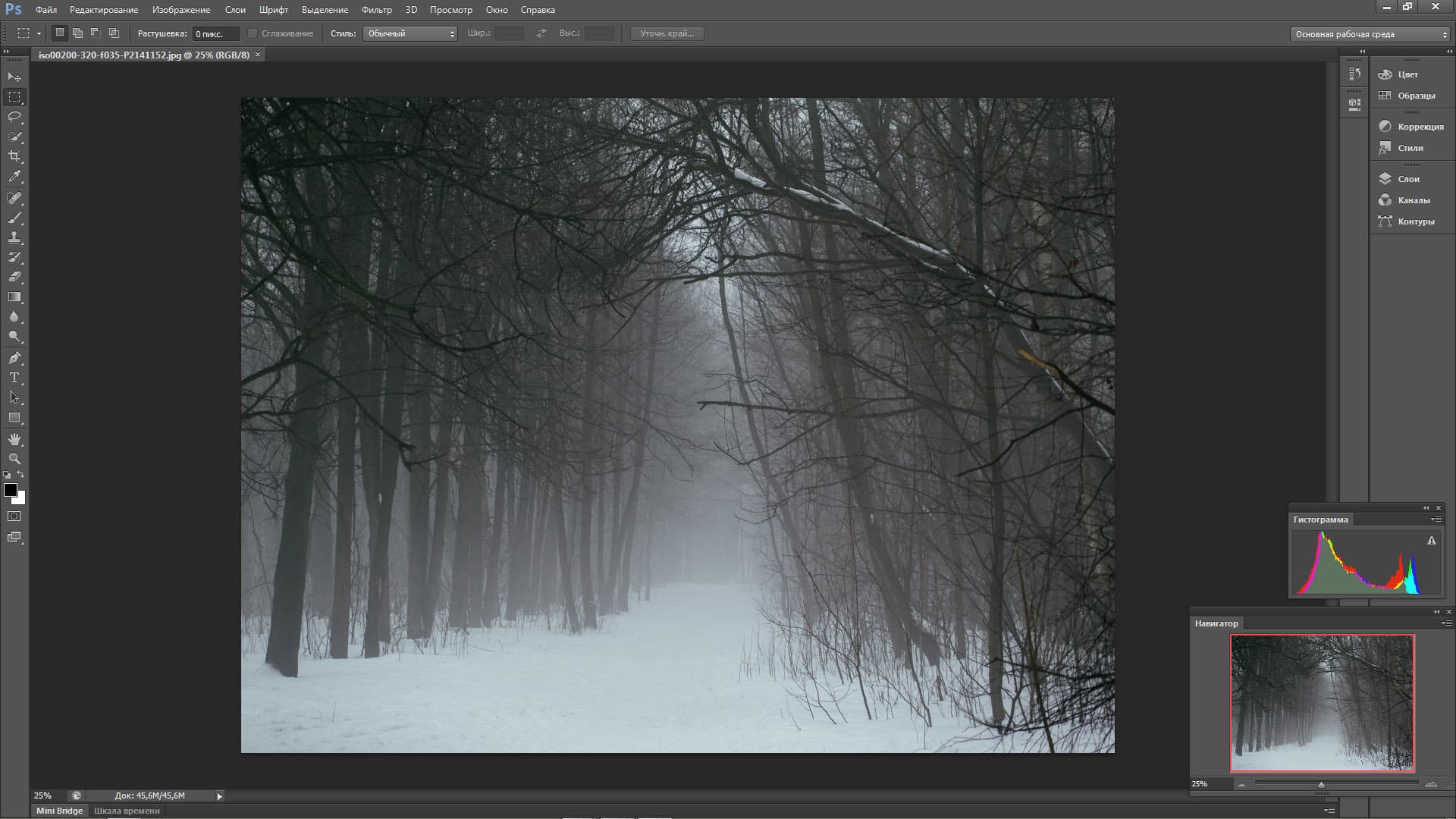Open the Основная рабочая среда workspace dropdown
1456x819 pixels.
pyautogui.click(x=1370, y=34)
